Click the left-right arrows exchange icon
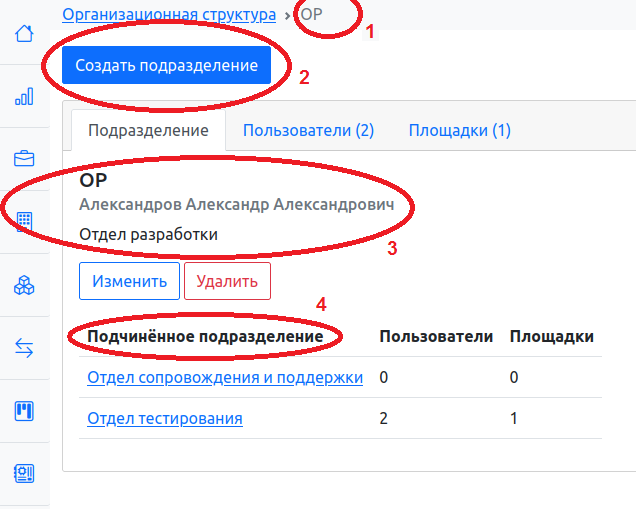636x509 pixels. (24, 347)
